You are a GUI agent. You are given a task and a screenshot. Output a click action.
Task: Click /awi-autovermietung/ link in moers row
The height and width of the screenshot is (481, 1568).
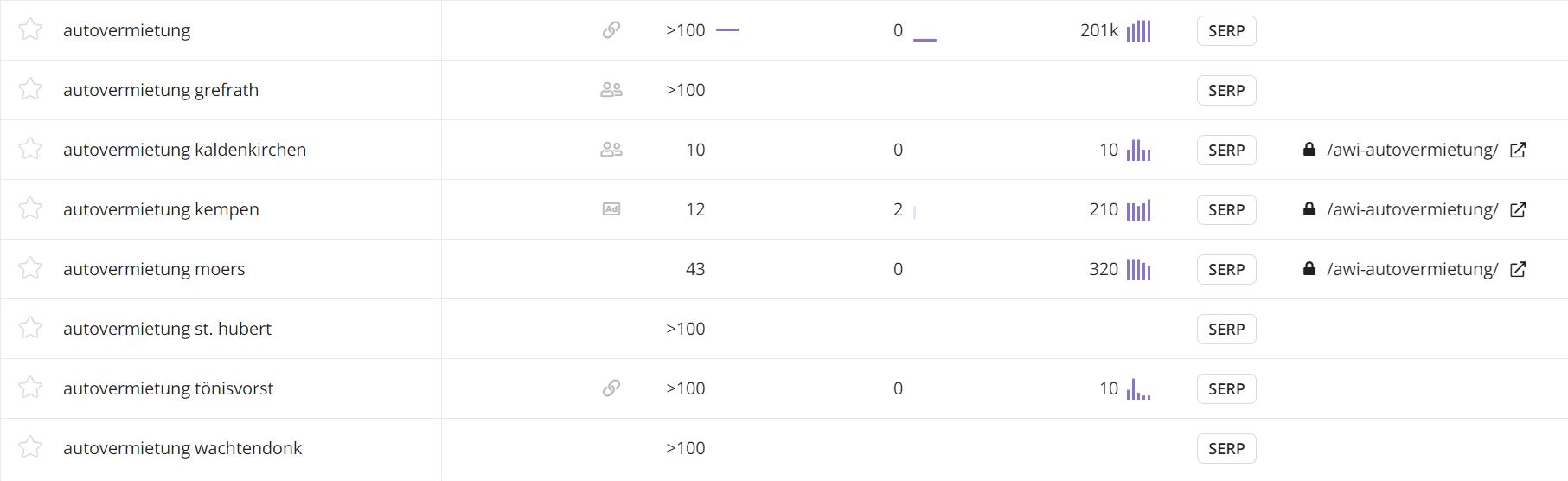click(x=1412, y=269)
